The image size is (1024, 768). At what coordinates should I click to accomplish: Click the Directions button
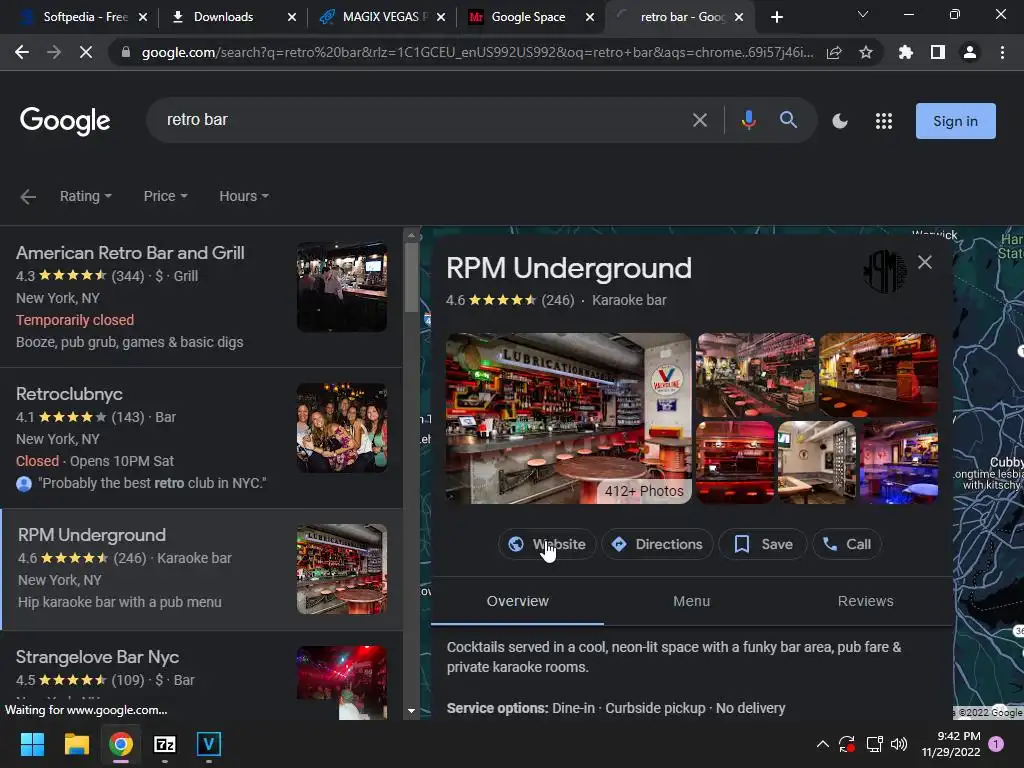tap(657, 544)
